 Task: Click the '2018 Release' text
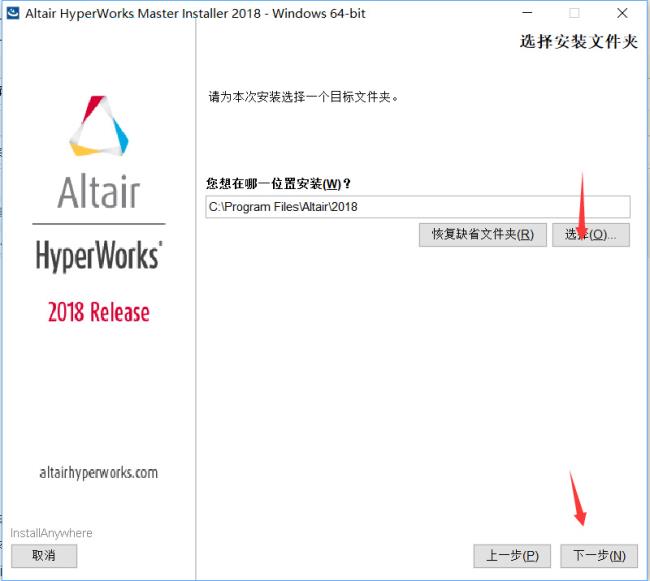99,312
